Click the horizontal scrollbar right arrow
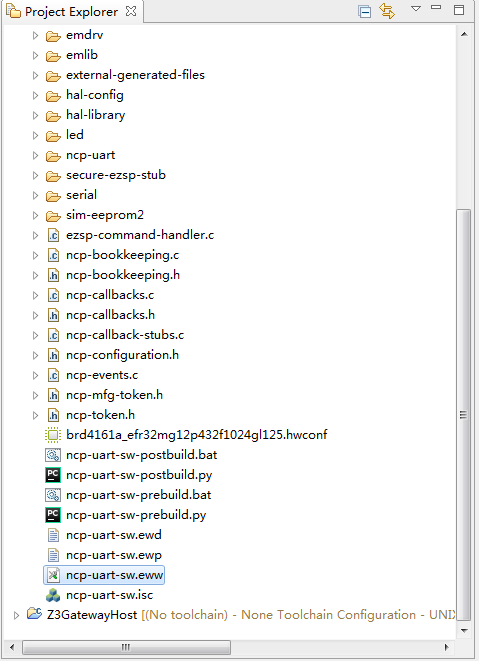 (x=447, y=647)
